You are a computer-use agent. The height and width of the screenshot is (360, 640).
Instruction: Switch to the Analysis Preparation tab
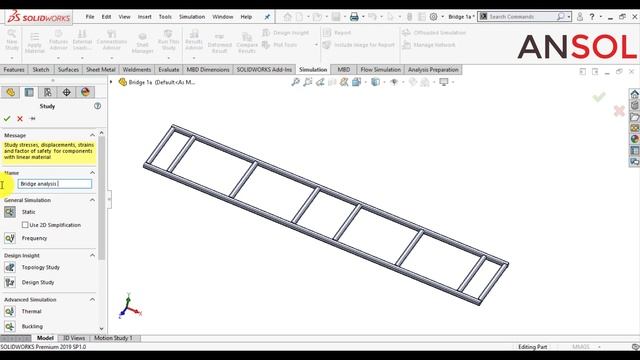click(433, 70)
